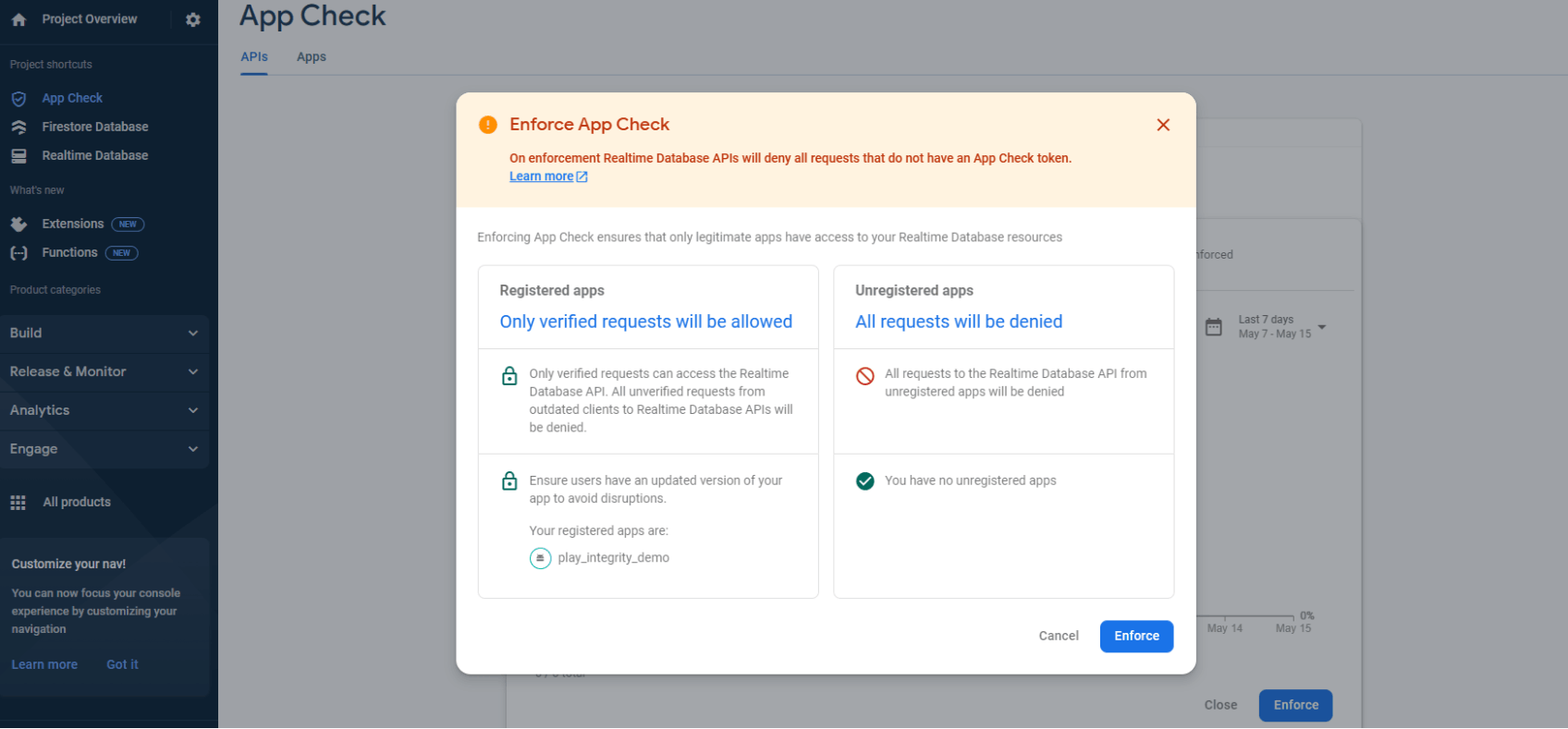Open project settings with the gear icon
Image resolution: width=1568 pixels, height=729 pixels.
click(192, 18)
